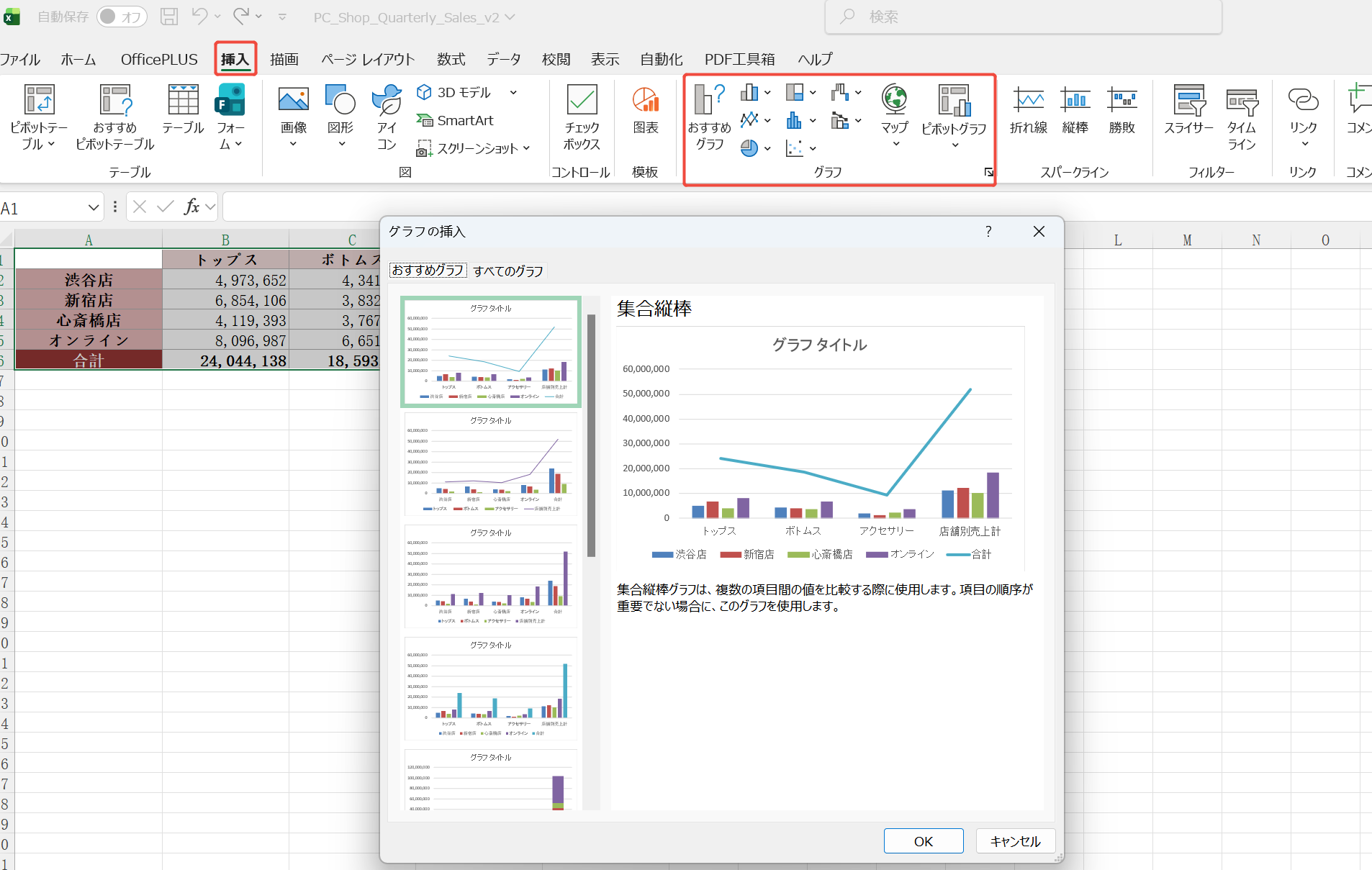Select the first clustered column chart thumbnail
Screen dimensions: 1372x870
click(491, 352)
